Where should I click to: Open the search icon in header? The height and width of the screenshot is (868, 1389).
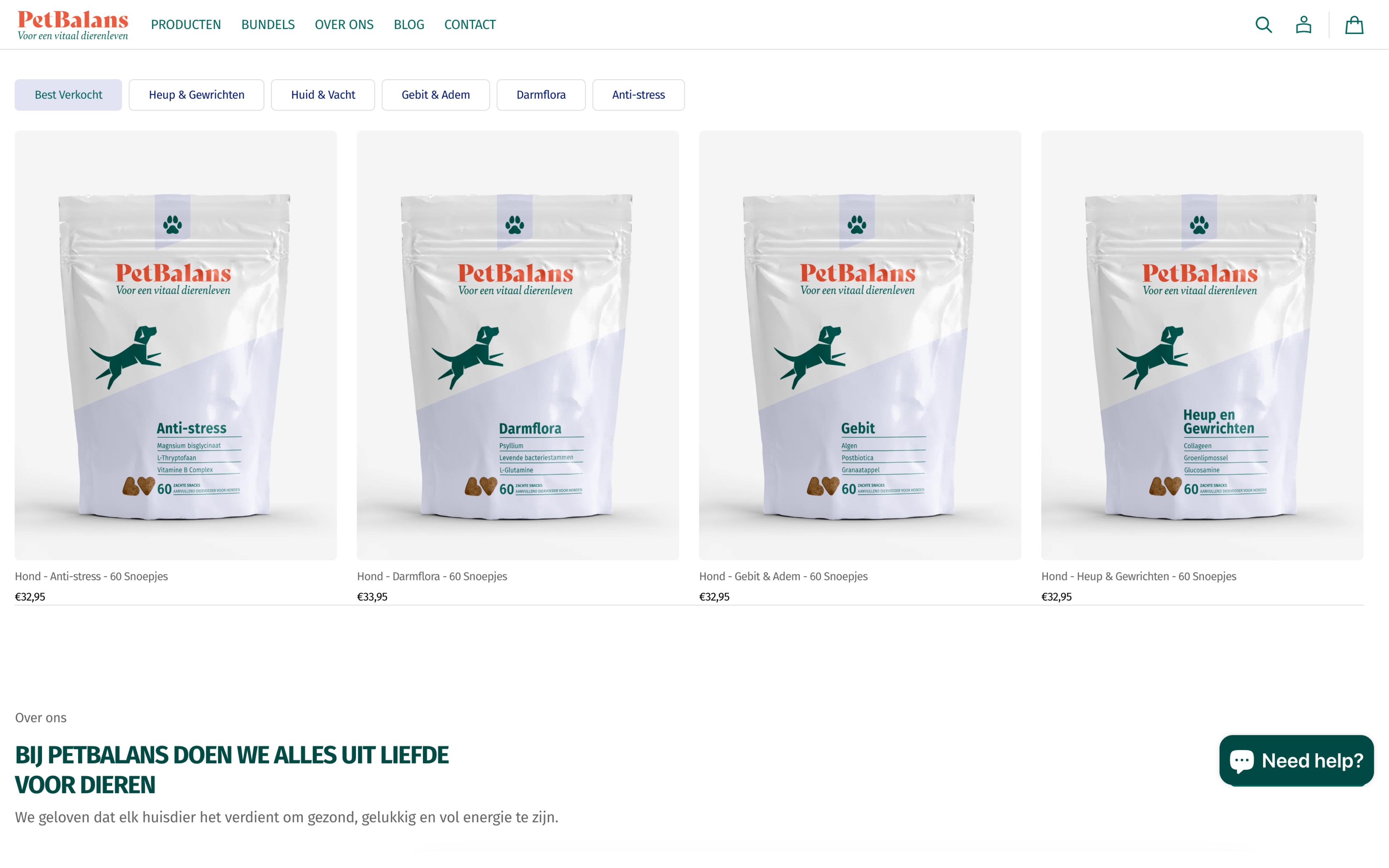[x=1263, y=25]
